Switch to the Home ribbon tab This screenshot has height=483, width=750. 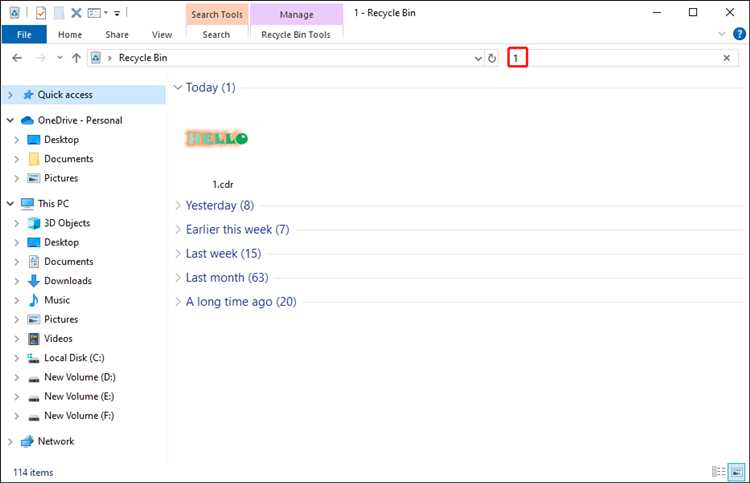pyautogui.click(x=70, y=34)
